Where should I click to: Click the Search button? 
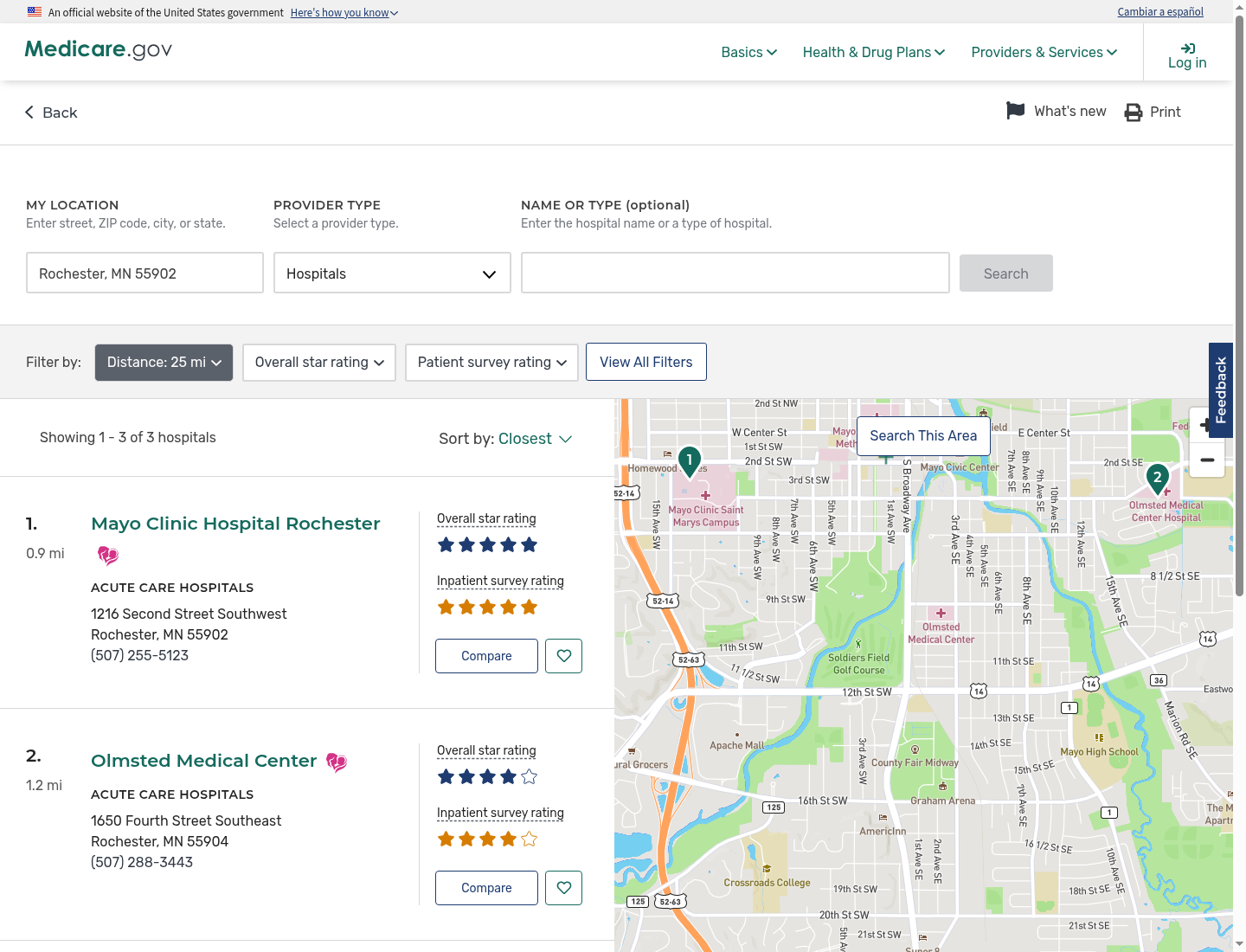click(1006, 273)
